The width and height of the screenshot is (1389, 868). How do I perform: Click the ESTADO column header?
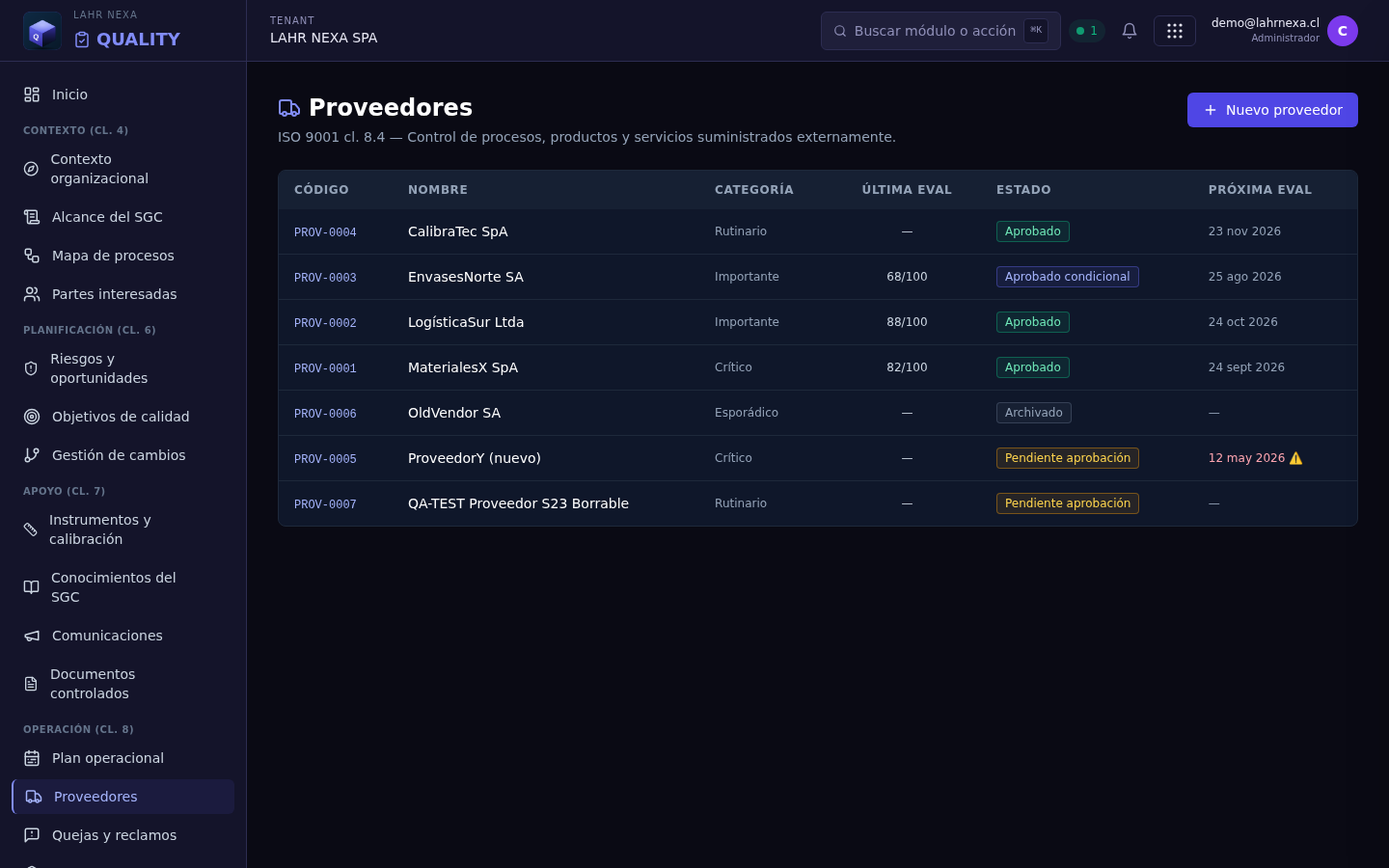[x=1023, y=190]
